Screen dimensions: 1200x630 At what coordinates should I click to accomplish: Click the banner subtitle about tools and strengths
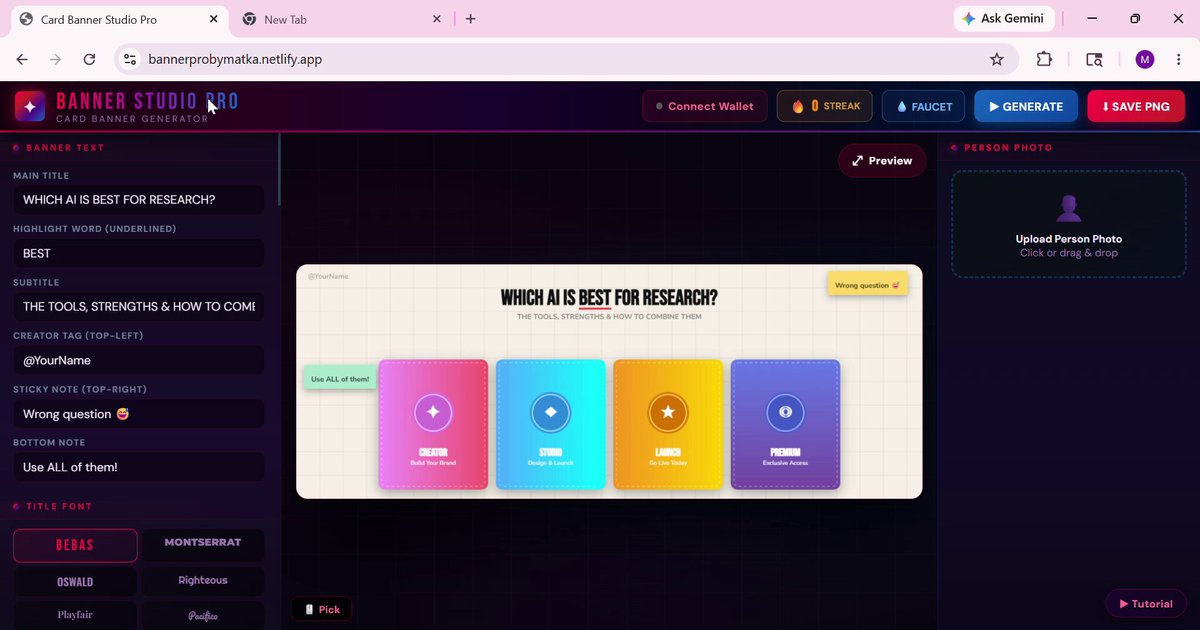[x=609, y=317]
